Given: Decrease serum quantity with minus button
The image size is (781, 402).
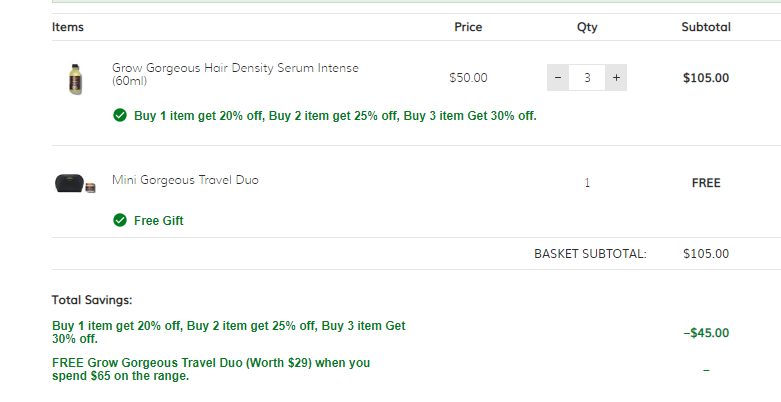Looking at the screenshot, I should 558,78.
